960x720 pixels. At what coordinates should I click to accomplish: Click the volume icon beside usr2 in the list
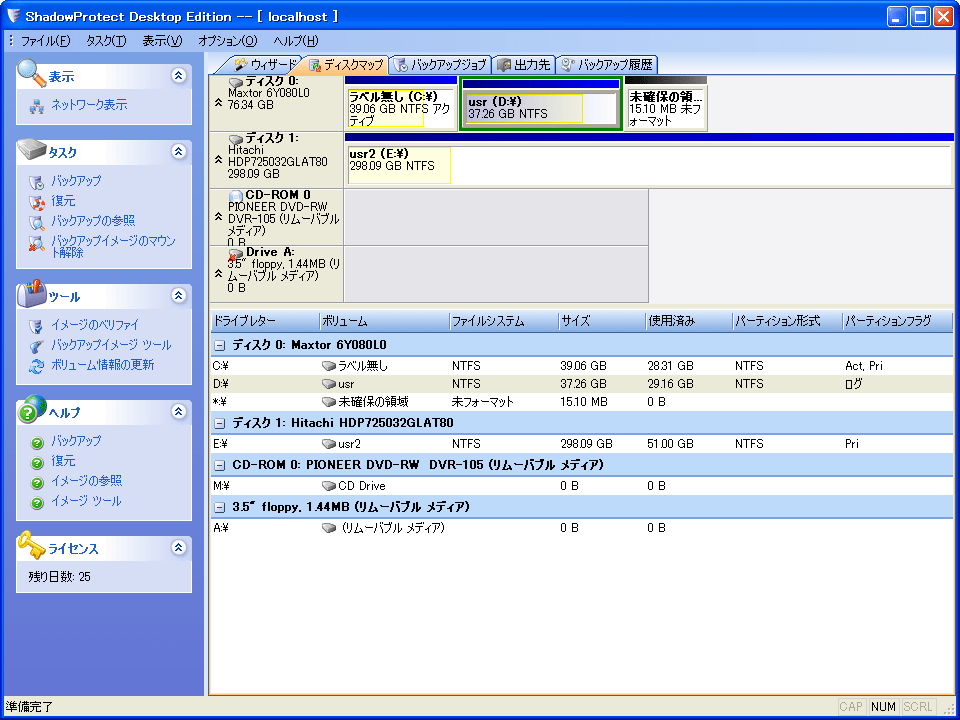tap(329, 444)
